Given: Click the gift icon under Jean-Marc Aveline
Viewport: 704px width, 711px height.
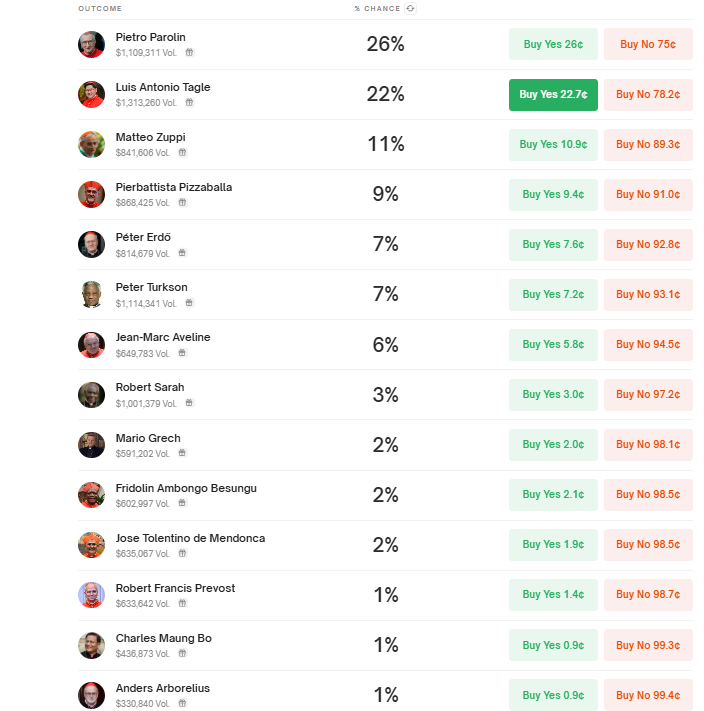Looking at the screenshot, I should (182, 353).
